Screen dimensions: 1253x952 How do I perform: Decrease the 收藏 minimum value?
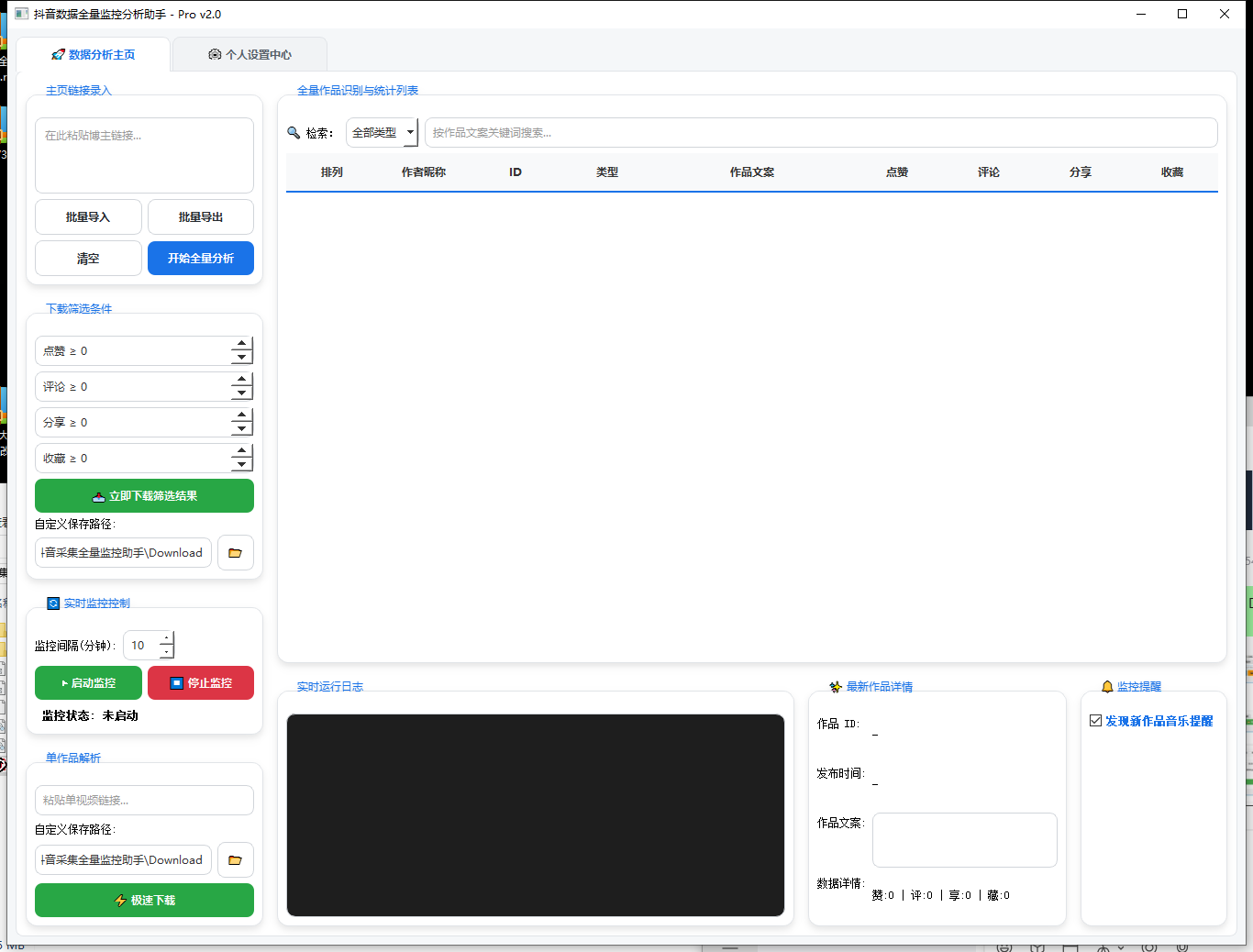click(241, 465)
